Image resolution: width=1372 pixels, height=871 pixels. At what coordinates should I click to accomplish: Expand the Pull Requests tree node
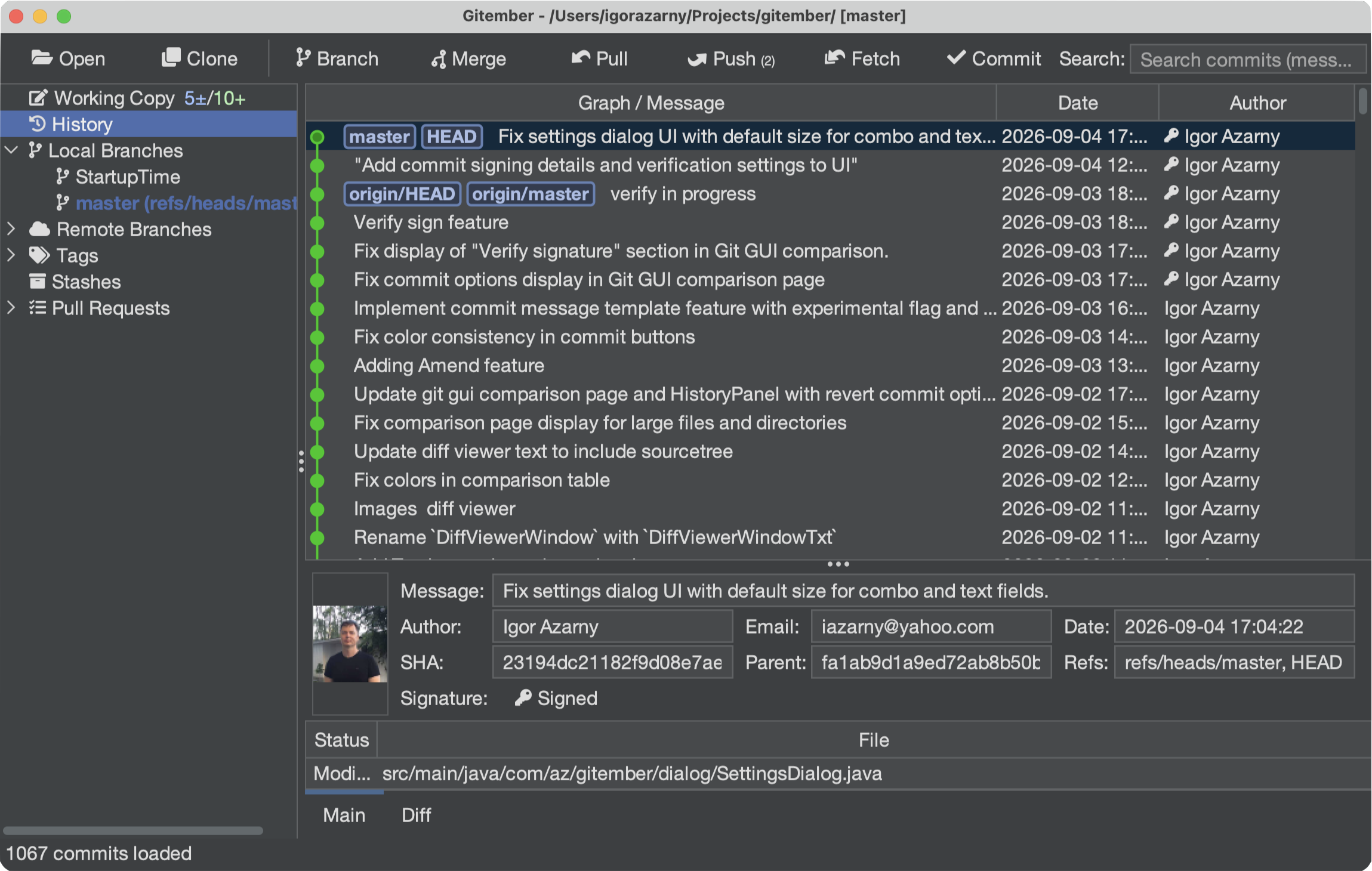coord(11,308)
